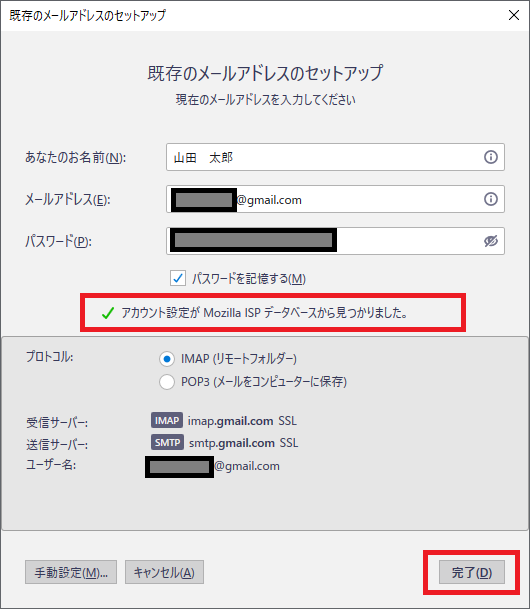Image resolution: width=530 pixels, height=609 pixels.
Task: Click the info icon in email address field
Action: click(x=490, y=199)
